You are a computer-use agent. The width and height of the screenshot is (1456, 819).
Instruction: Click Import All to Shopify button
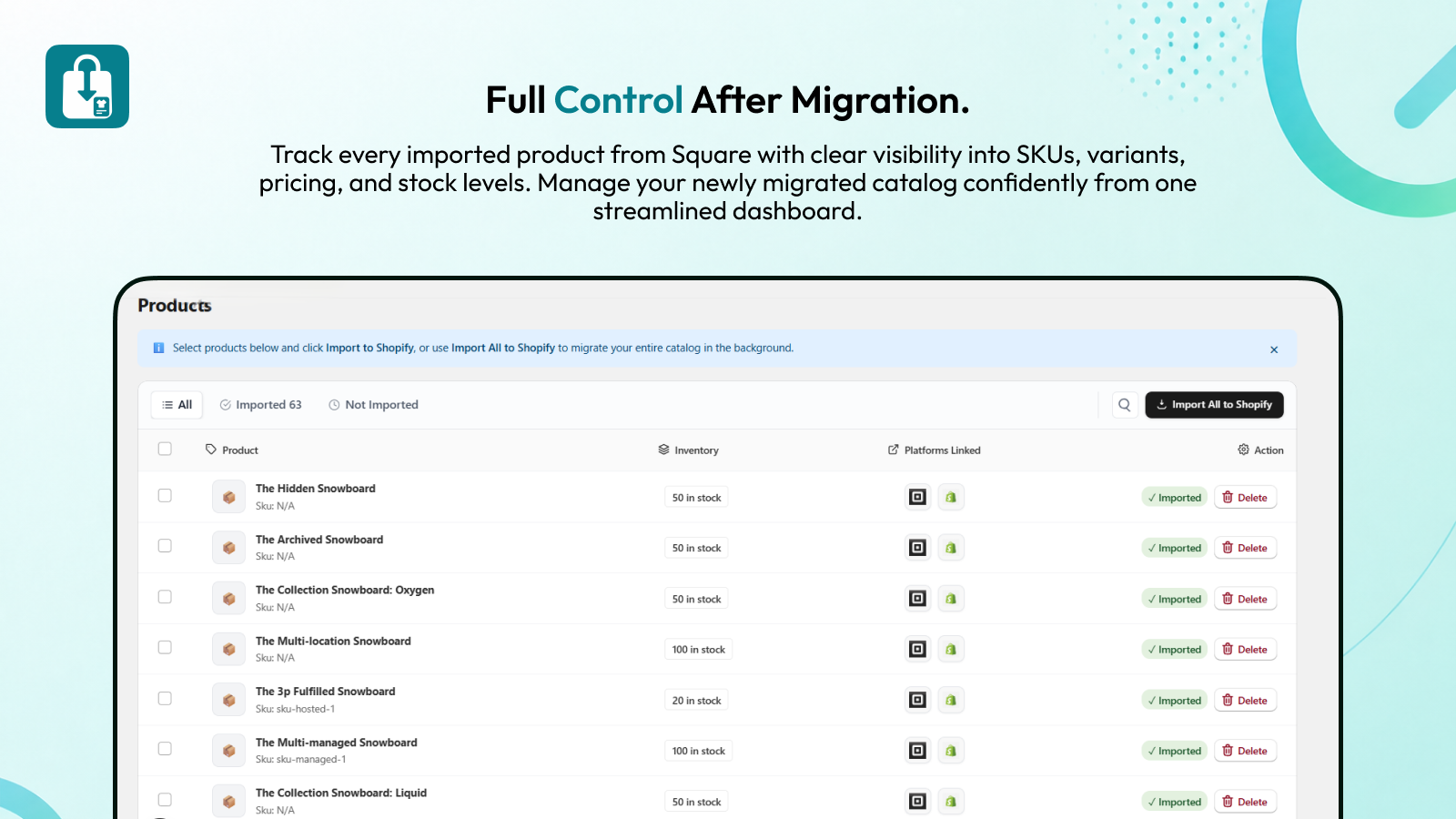tap(1214, 405)
